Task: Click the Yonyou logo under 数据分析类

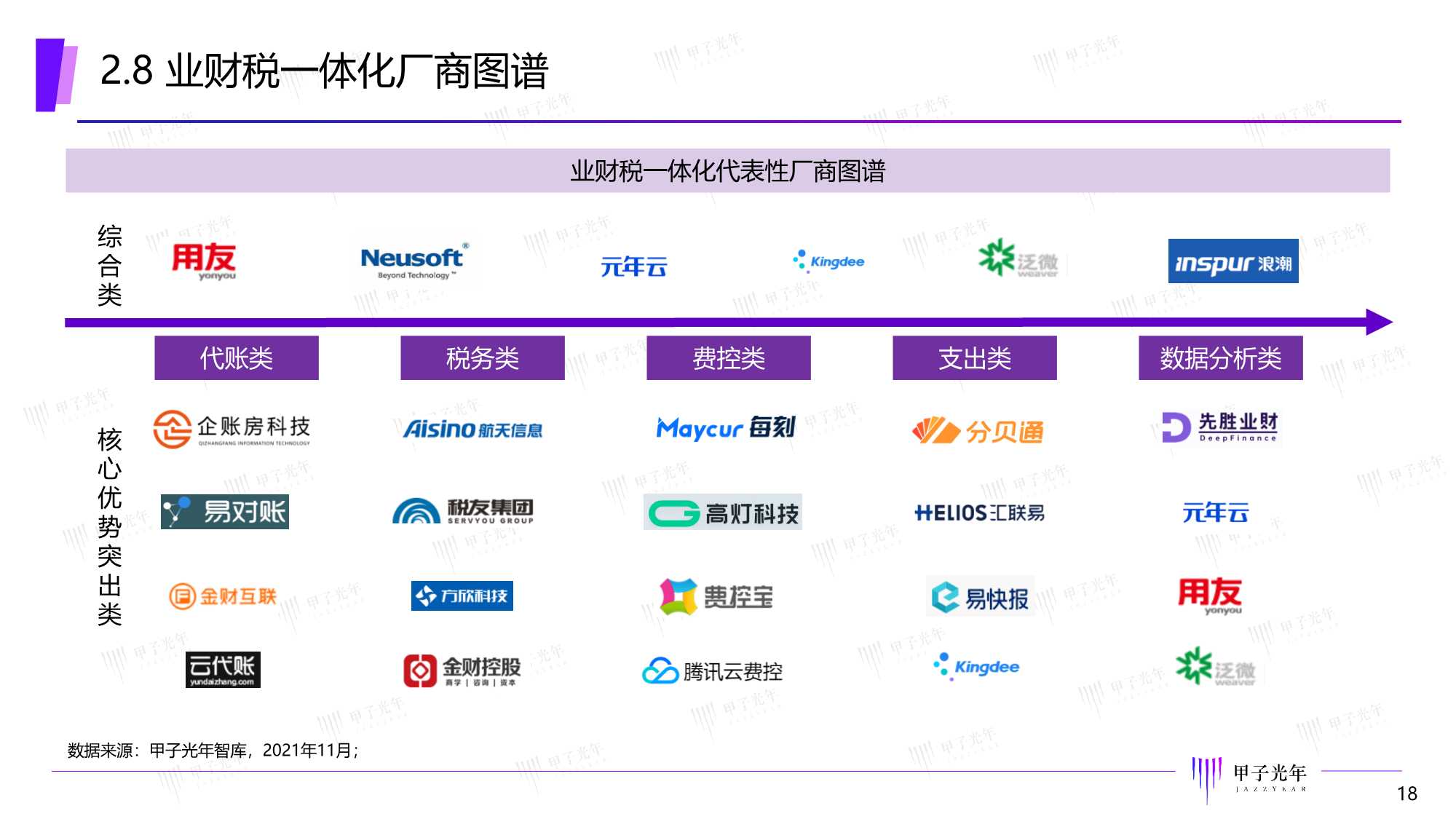Action: click(x=1210, y=596)
